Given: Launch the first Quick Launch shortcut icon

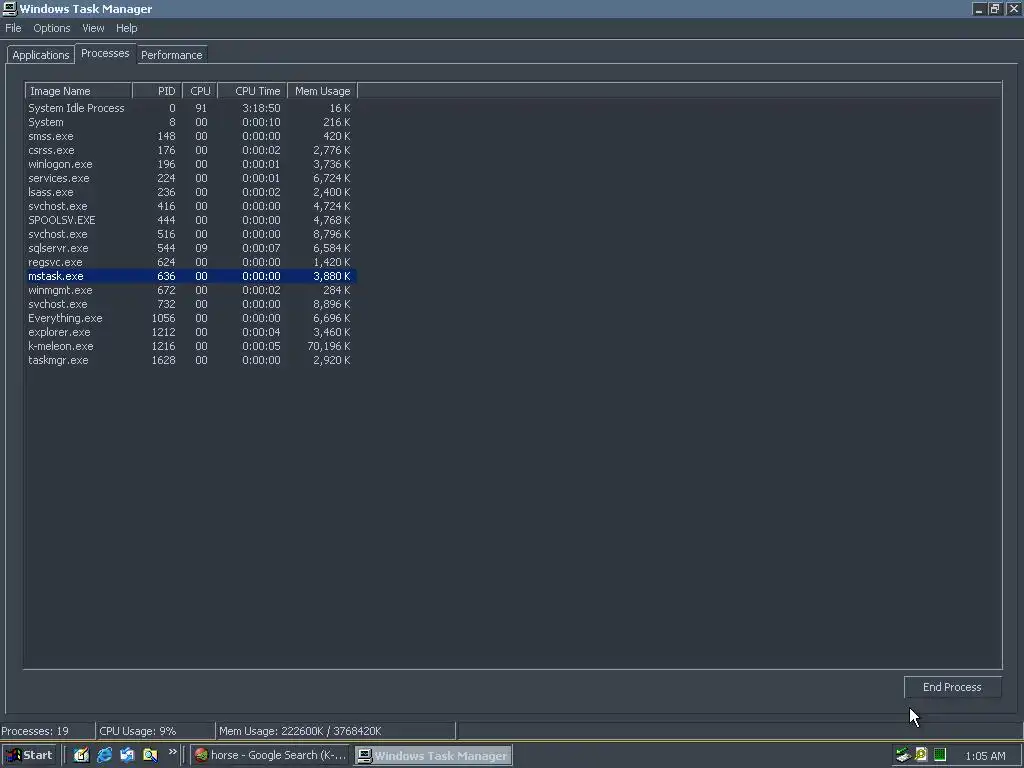Looking at the screenshot, I should (81, 755).
